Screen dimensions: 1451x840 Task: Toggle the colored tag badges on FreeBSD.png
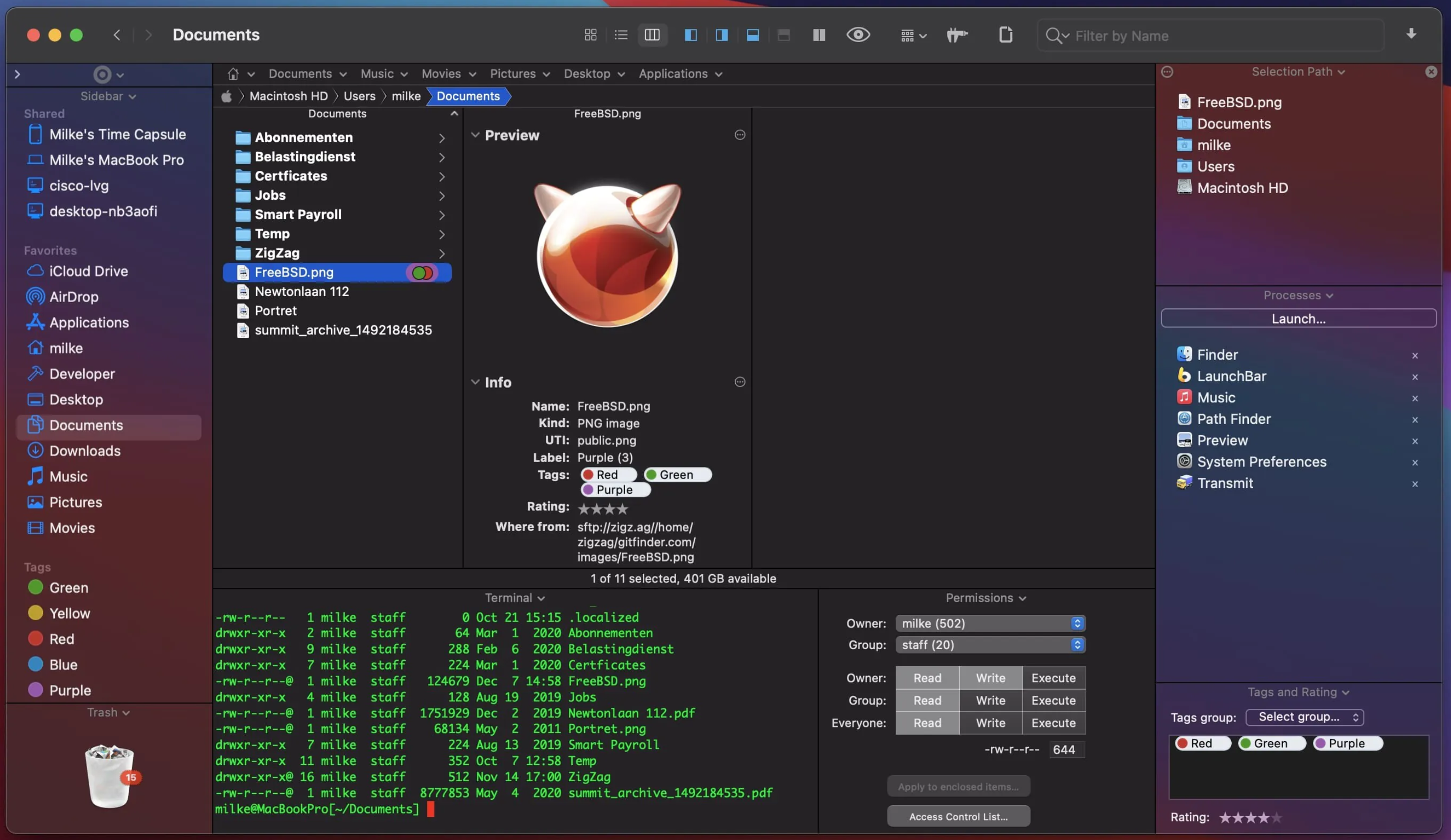tap(421, 272)
